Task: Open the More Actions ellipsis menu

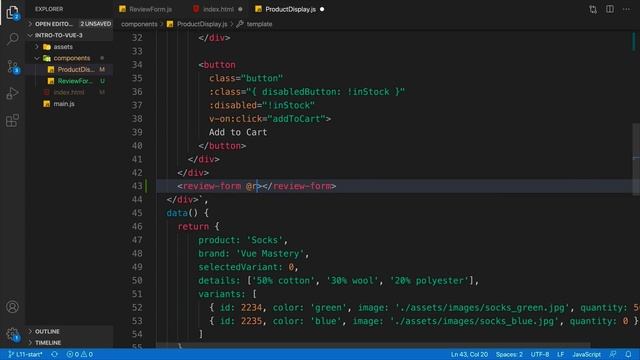Action: pyautogui.click(x=626, y=9)
